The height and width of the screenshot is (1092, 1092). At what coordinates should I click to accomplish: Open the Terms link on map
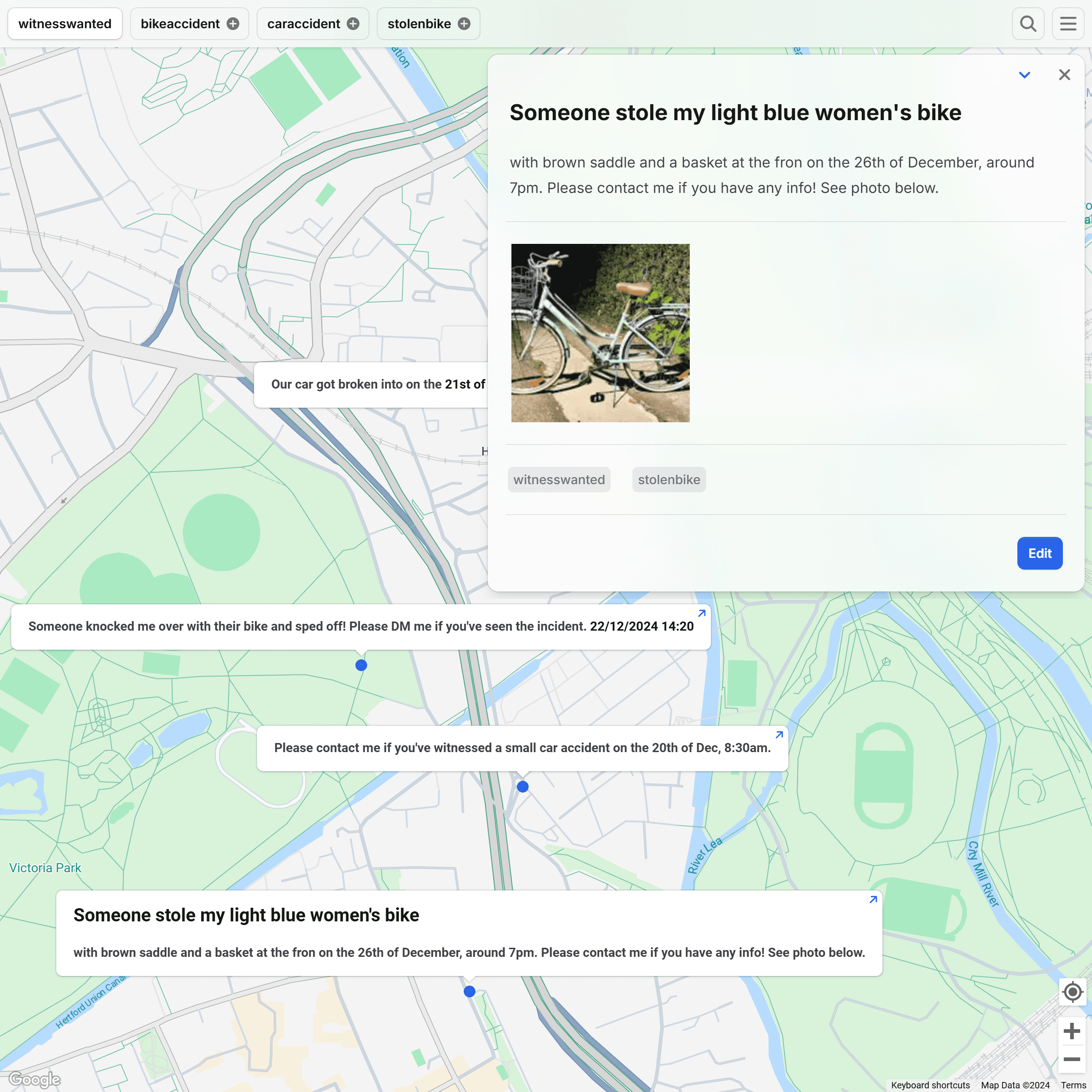pyautogui.click(x=1073, y=1085)
